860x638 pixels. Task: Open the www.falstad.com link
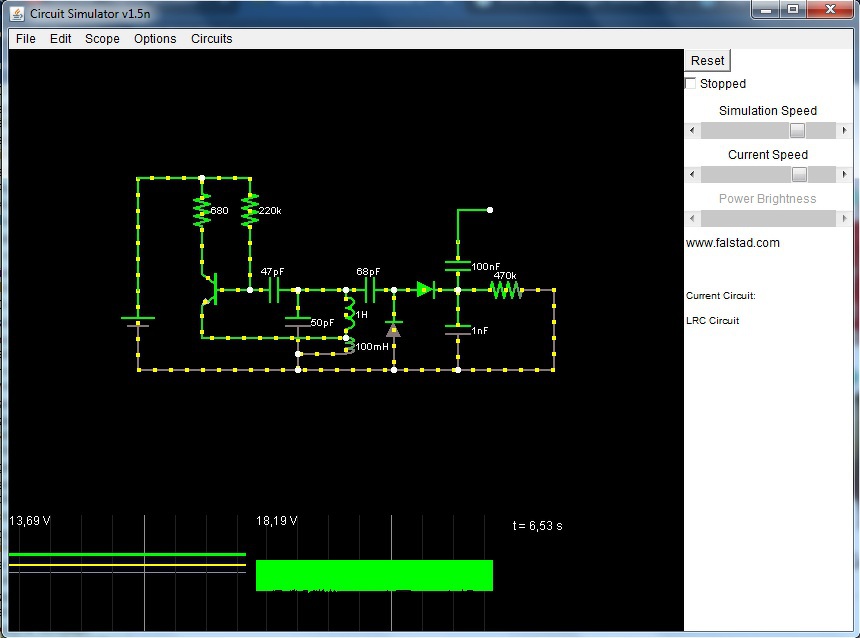[x=732, y=243]
